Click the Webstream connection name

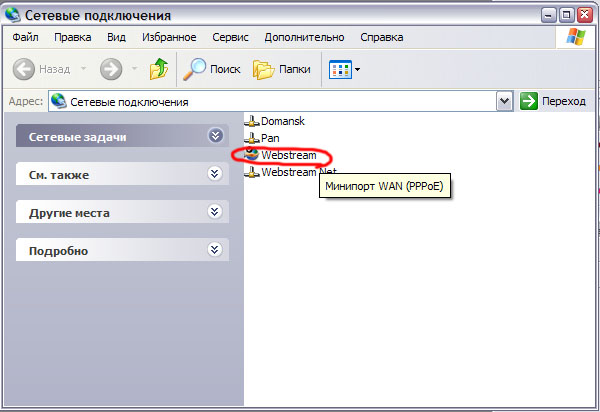point(289,155)
